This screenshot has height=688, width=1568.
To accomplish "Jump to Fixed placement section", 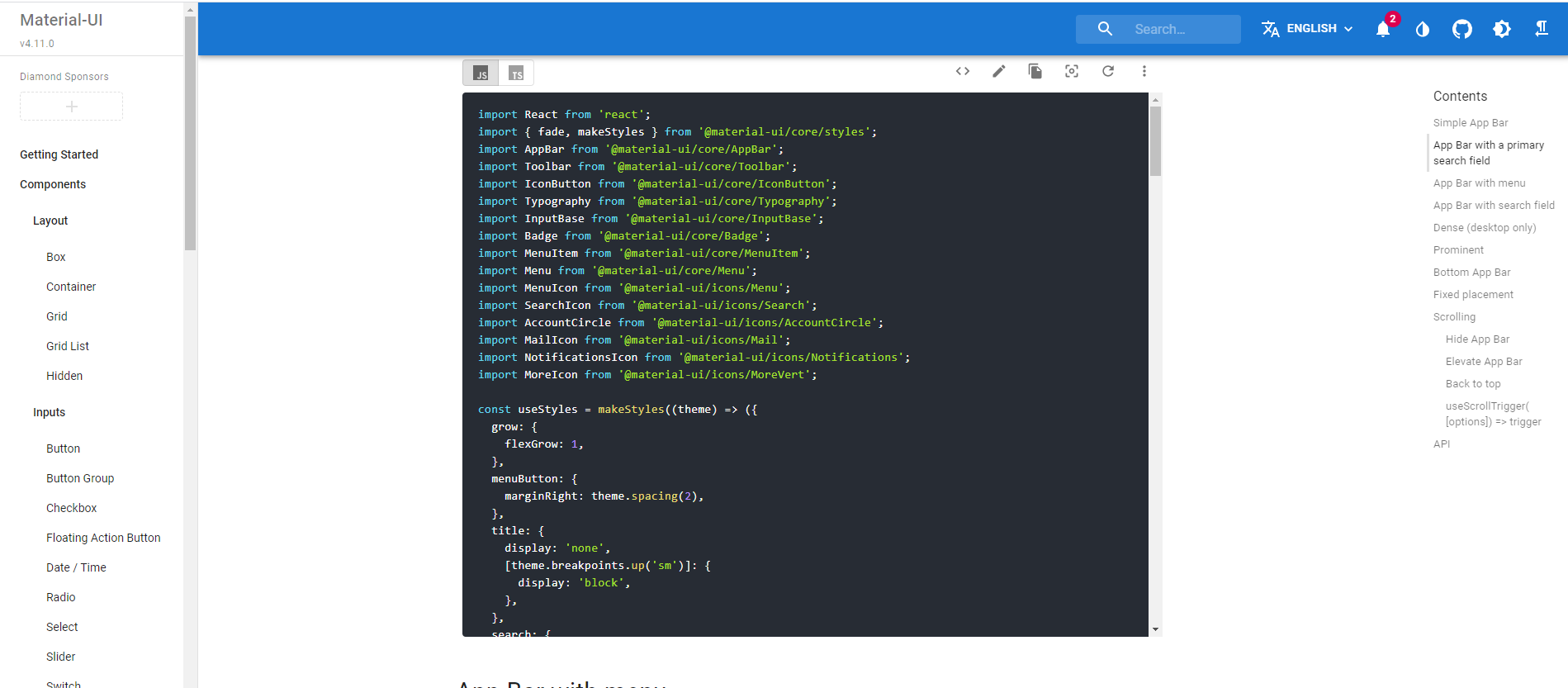I will pyautogui.click(x=1473, y=295).
